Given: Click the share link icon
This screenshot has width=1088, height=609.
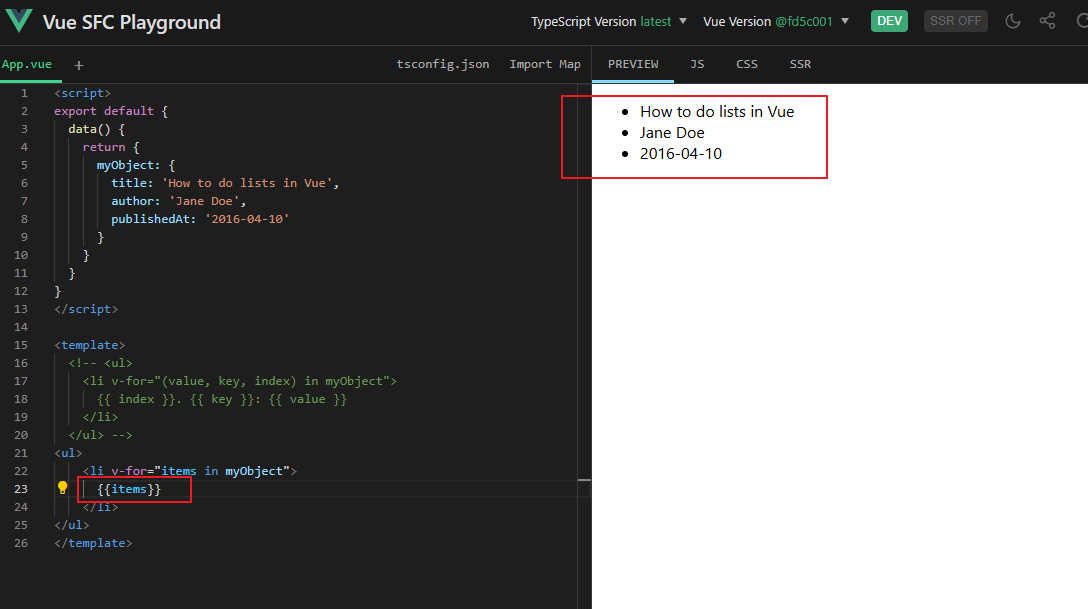Looking at the screenshot, I should 1047,21.
